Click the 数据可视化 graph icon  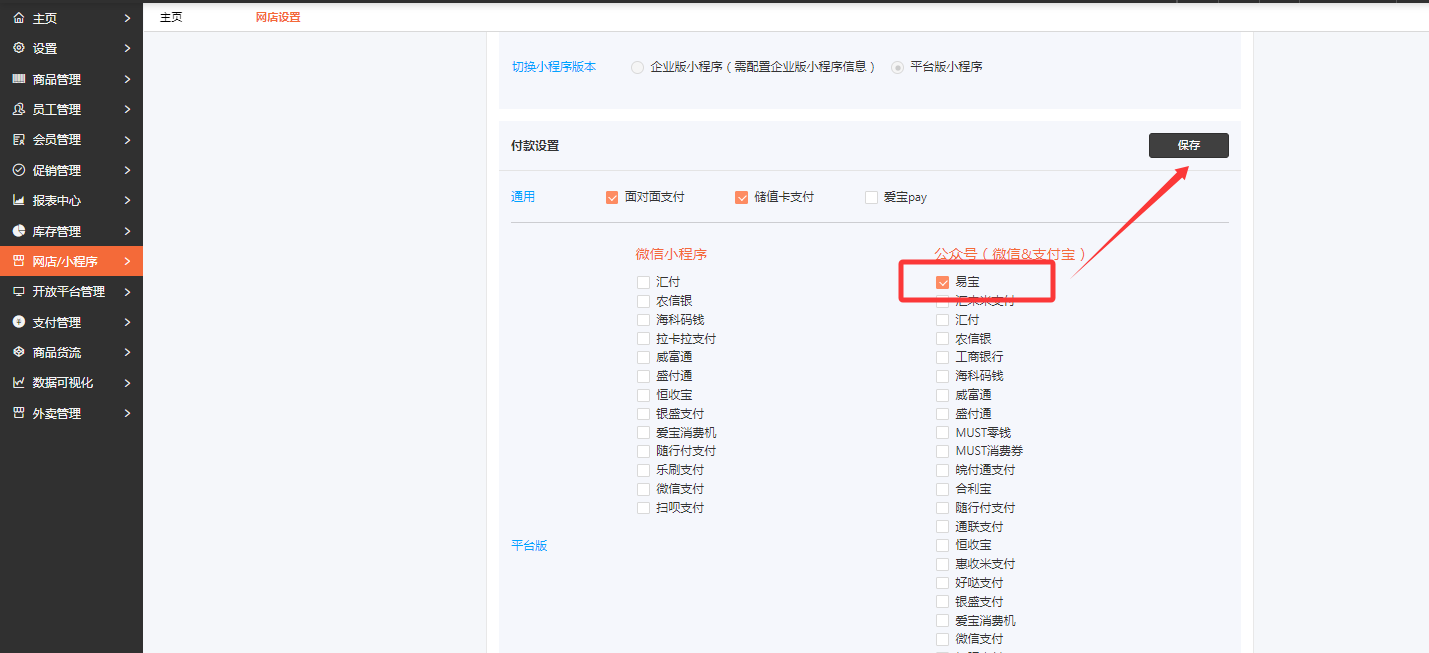(18, 383)
